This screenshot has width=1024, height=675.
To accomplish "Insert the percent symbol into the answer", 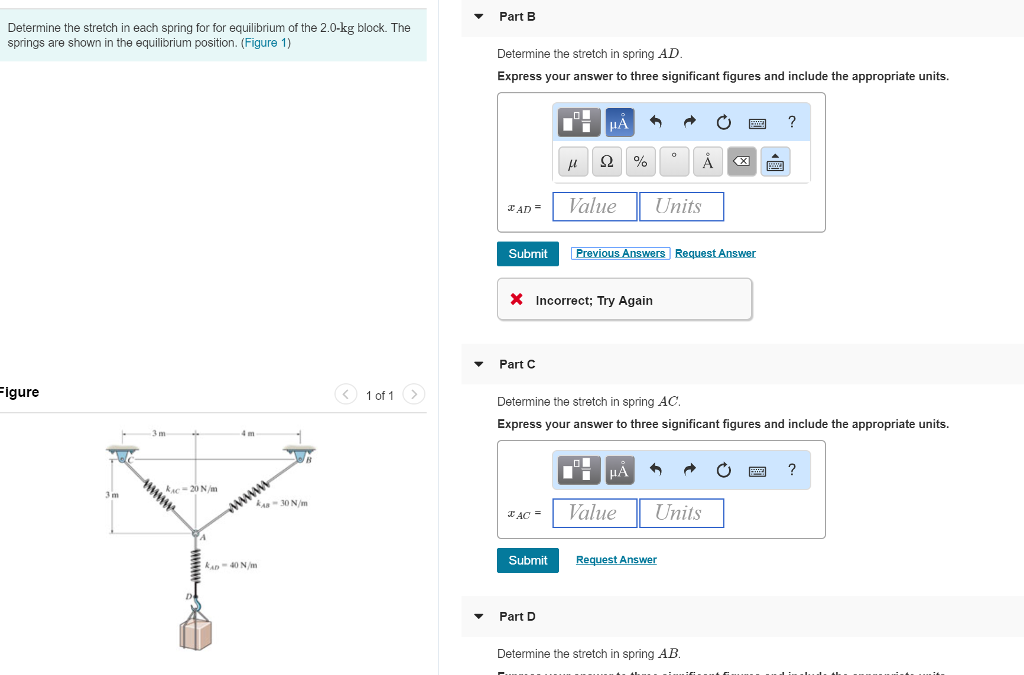I will click(x=640, y=161).
